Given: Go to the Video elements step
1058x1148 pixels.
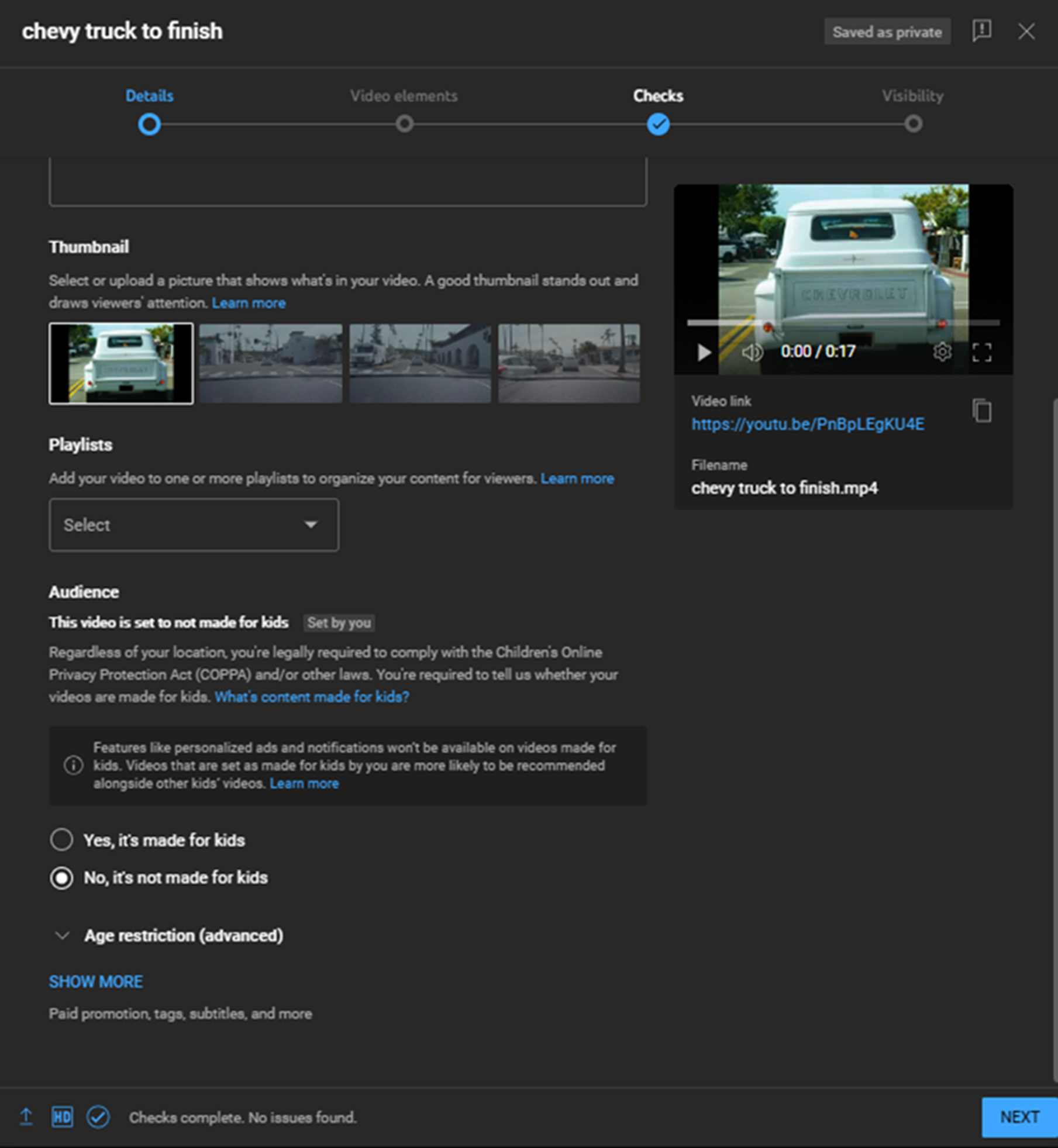Looking at the screenshot, I should [404, 123].
